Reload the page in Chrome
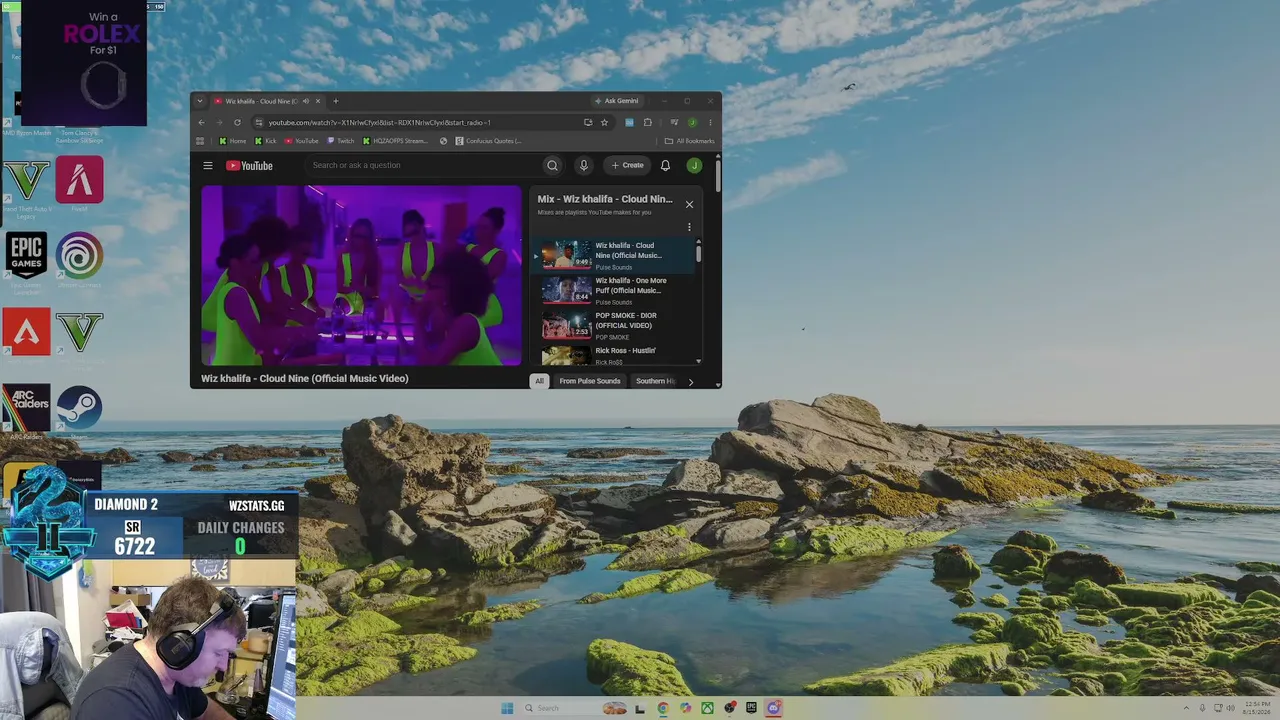Screen dimensions: 1280x720 pyautogui.click(x=237, y=122)
